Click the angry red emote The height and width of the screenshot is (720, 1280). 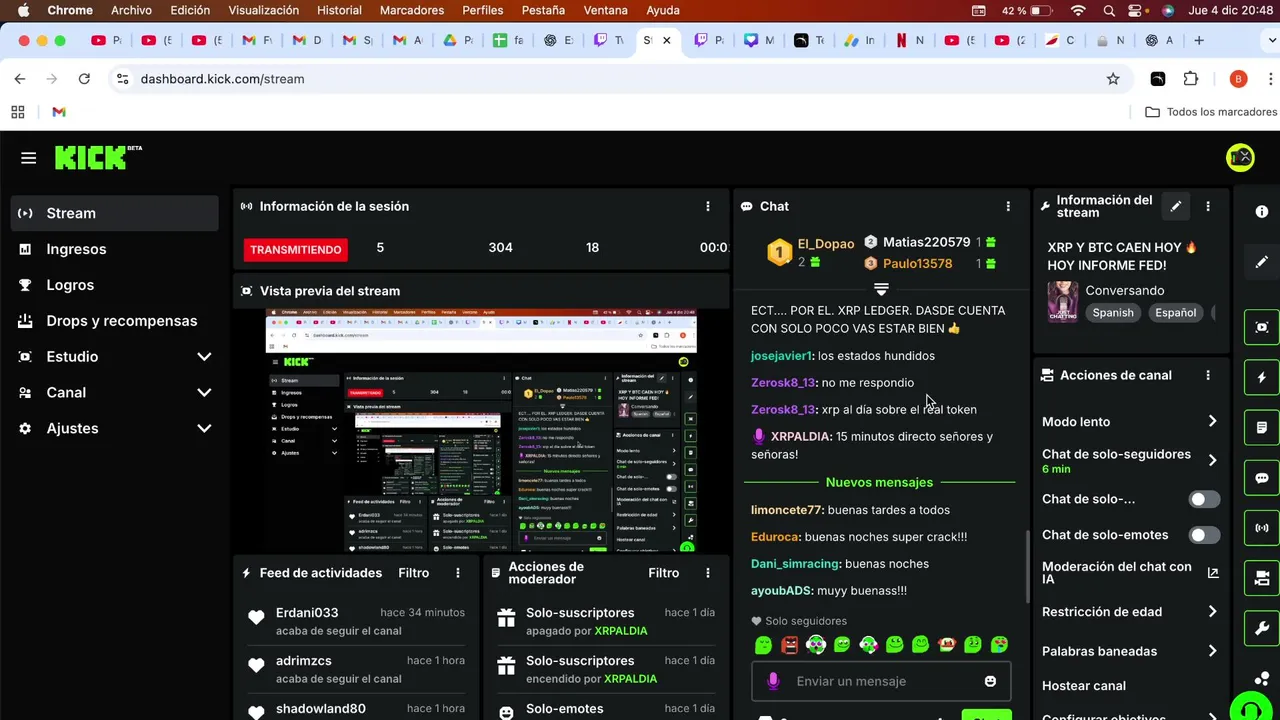click(x=790, y=645)
